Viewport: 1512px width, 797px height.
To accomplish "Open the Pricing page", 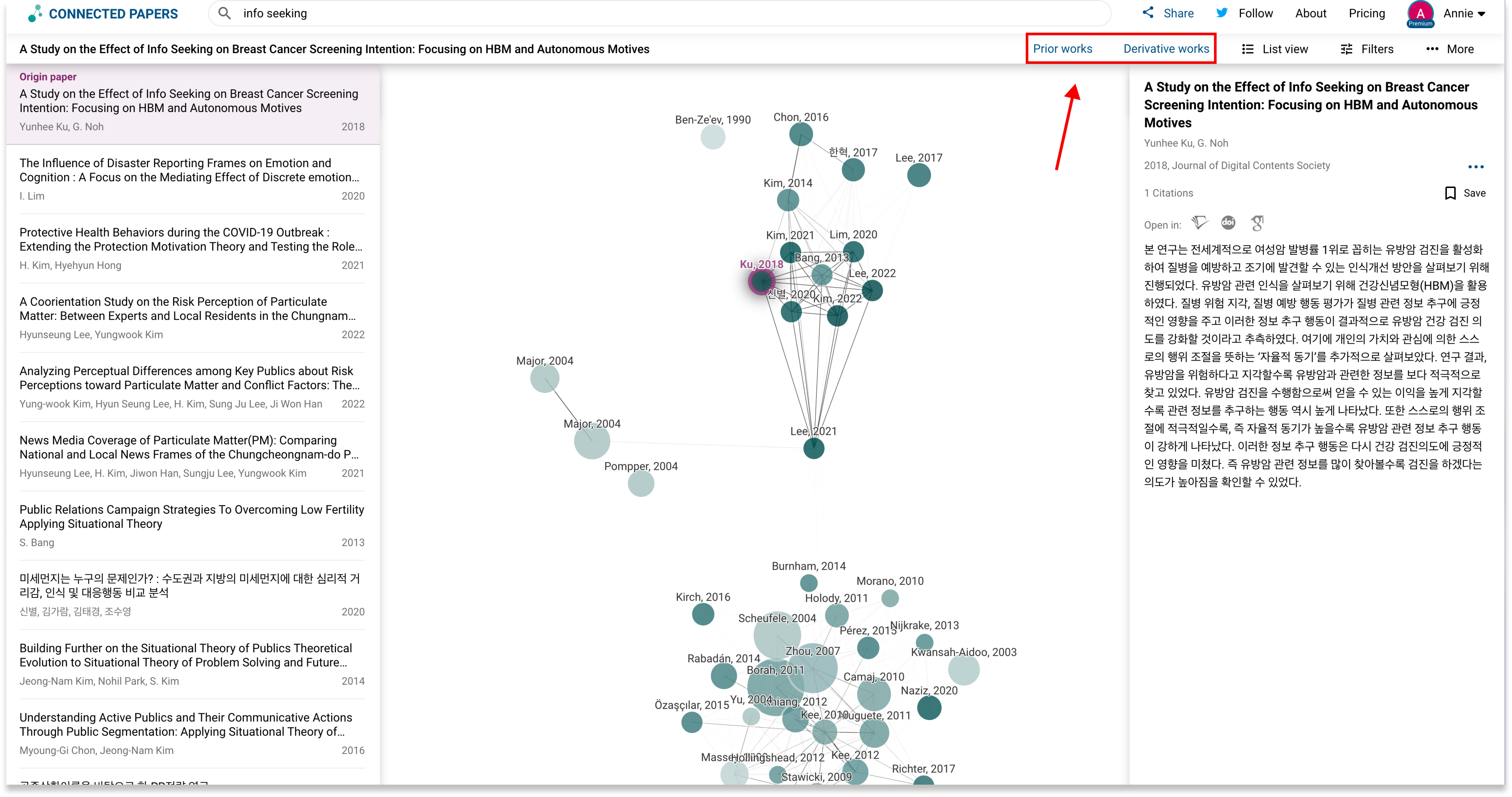I will (x=1366, y=13).
